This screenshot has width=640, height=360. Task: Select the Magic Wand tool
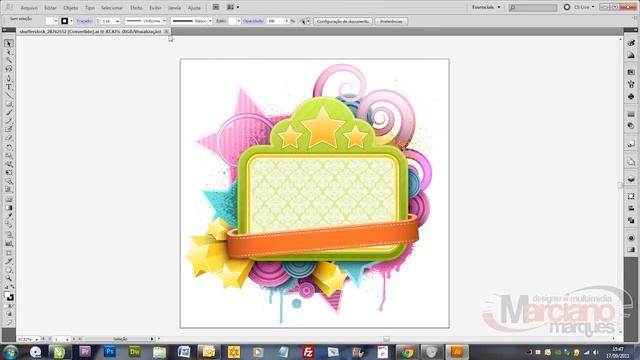pyautogui.click(x=9, y=61)
